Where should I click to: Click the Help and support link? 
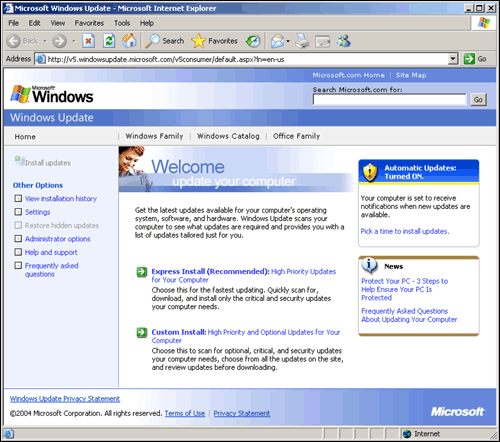coord(51,252)
